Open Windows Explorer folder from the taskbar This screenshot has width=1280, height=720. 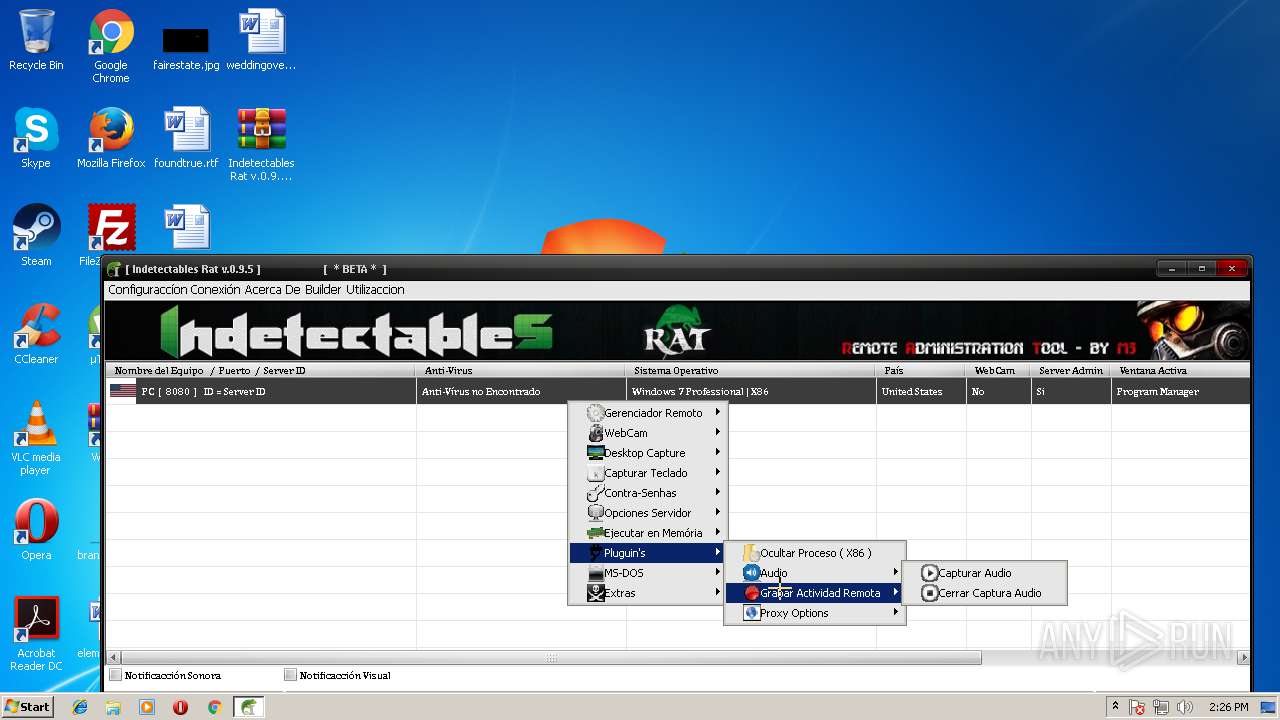[x=113, y=707]
